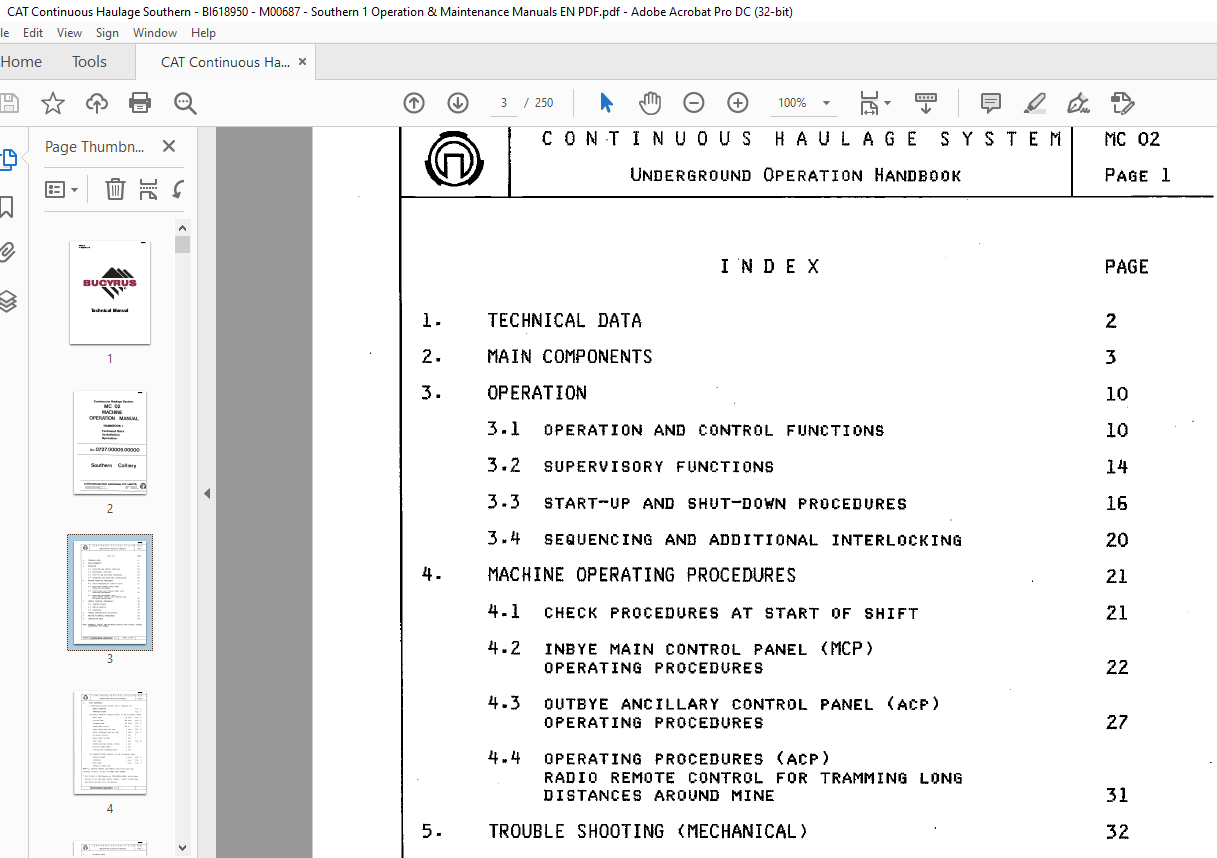The width and height of the screenshot is (1217, 858).
Task: Click SEQUENCING AND ADDITIONAL INTERLOCKING entry
Action: click(x=753, y=540)
